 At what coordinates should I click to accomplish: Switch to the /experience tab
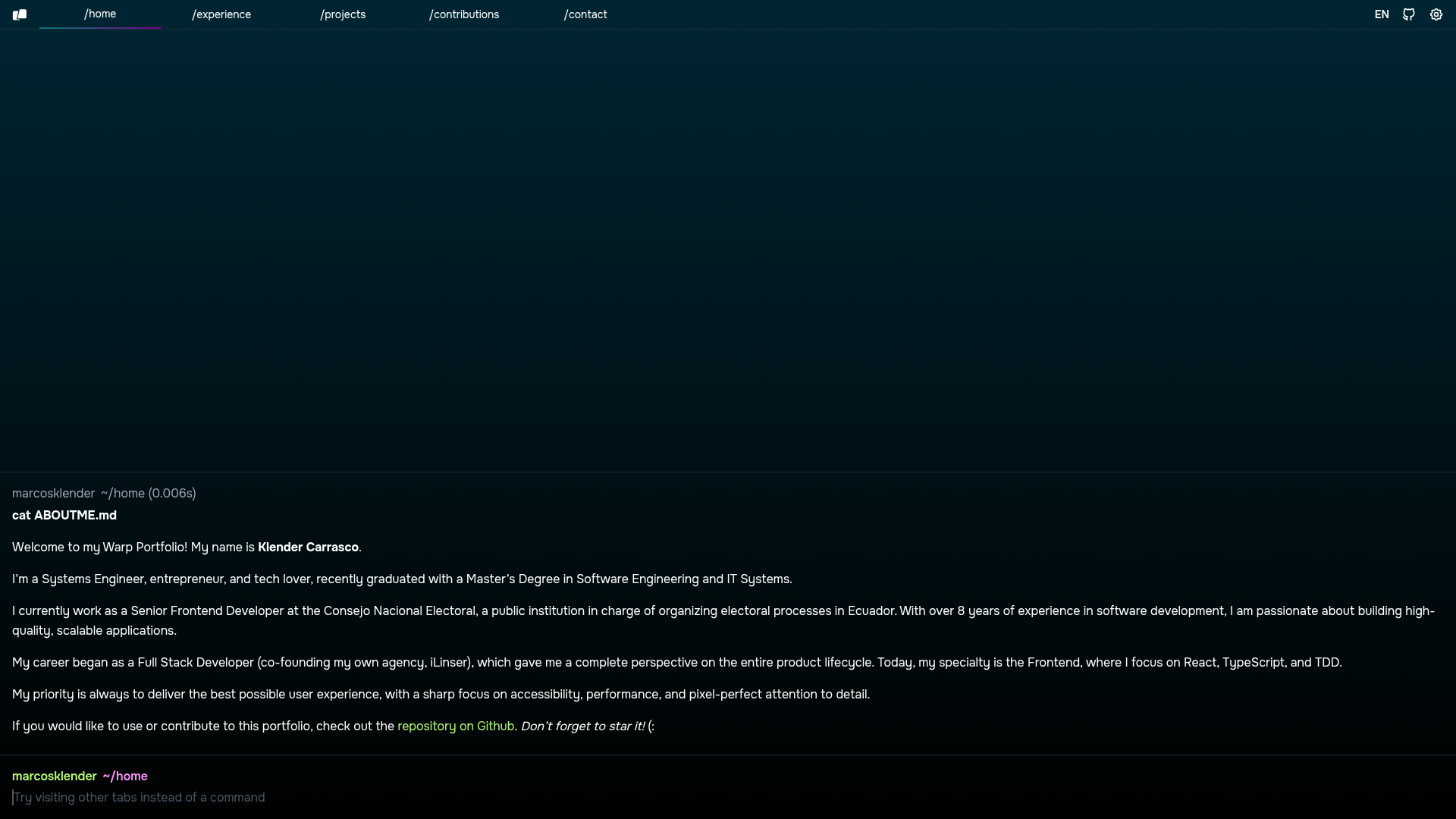point(221,14)
